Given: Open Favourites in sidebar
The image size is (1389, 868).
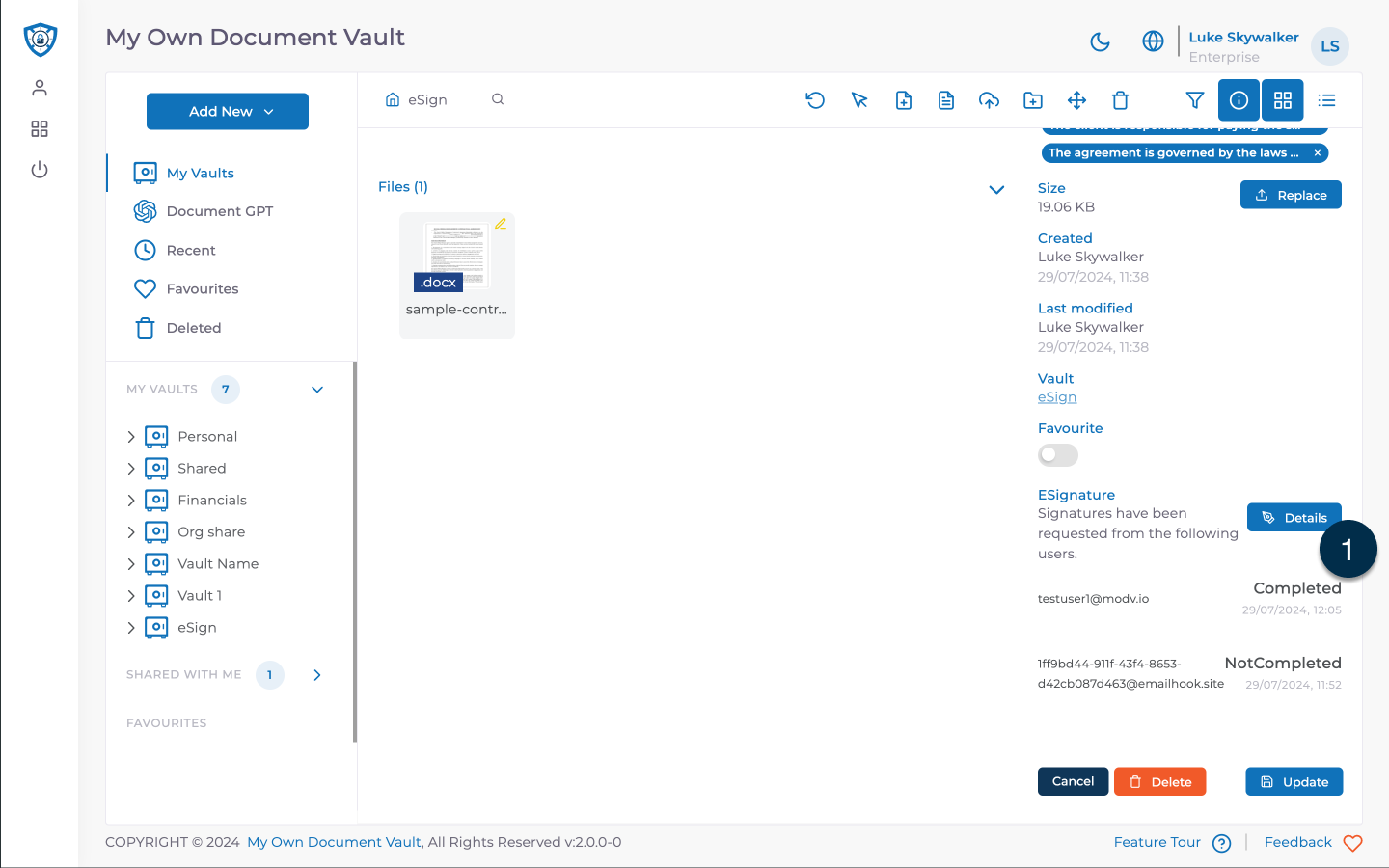Looking at the screenshot, I should point(202,289).
